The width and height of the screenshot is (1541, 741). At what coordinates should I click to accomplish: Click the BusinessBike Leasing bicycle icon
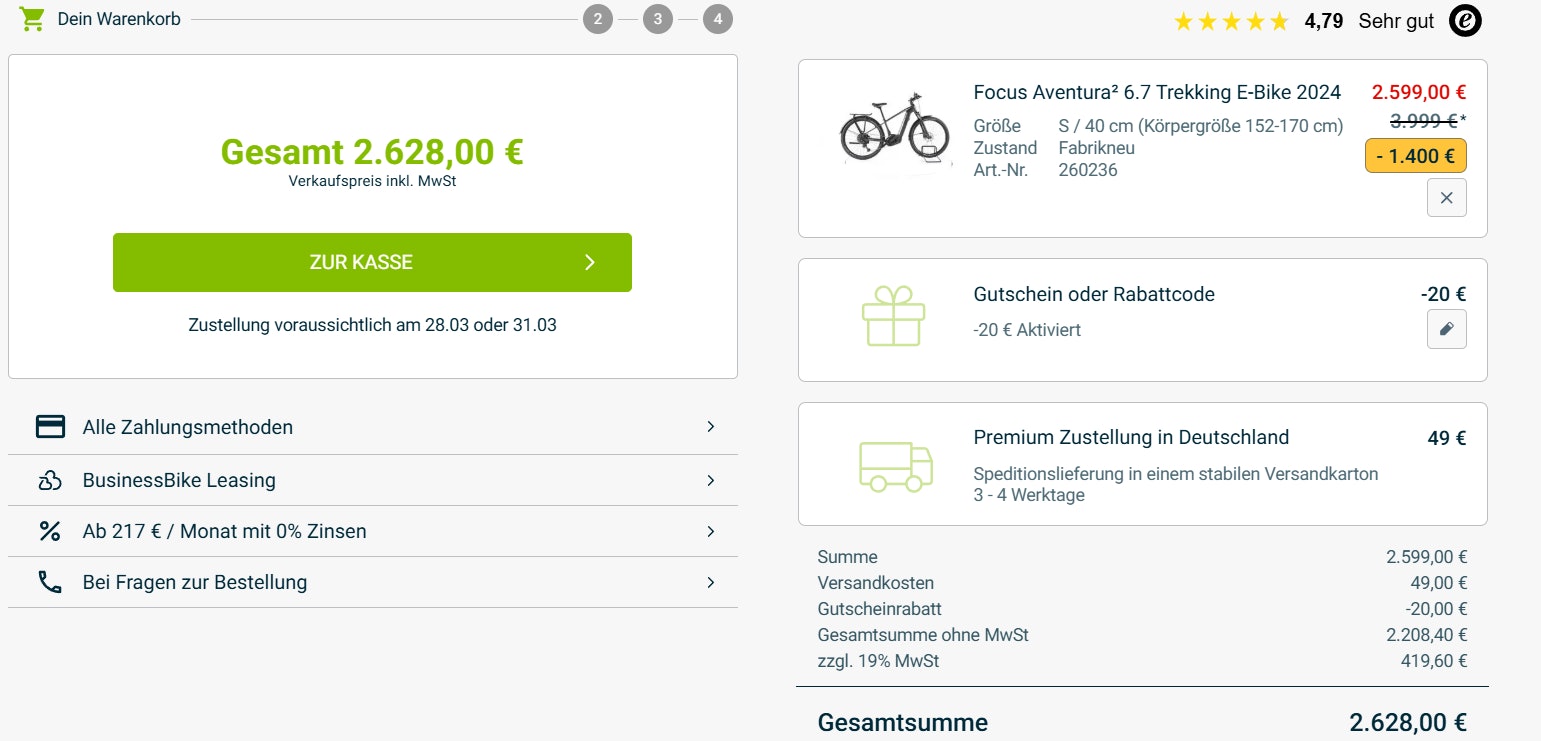49,480
